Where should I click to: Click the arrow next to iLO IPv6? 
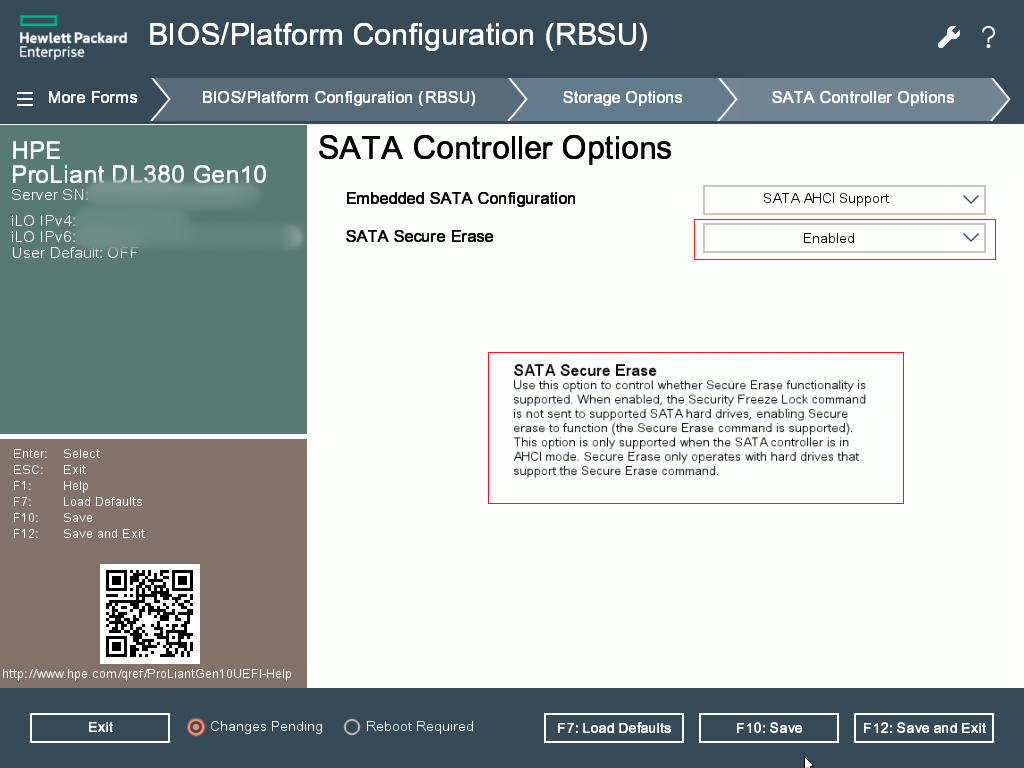[296, 236]
